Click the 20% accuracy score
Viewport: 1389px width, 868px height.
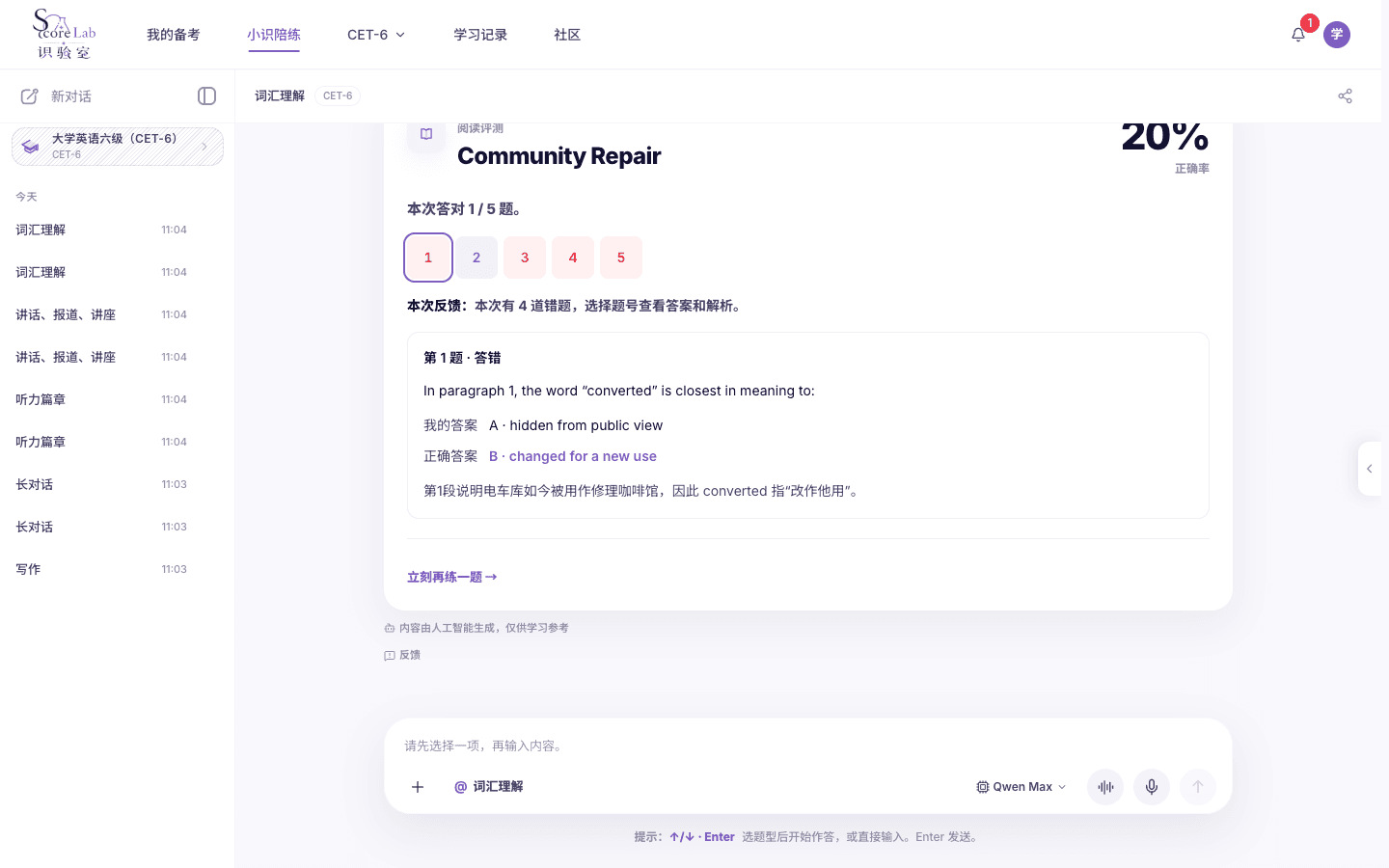[x=1165, y=136]
